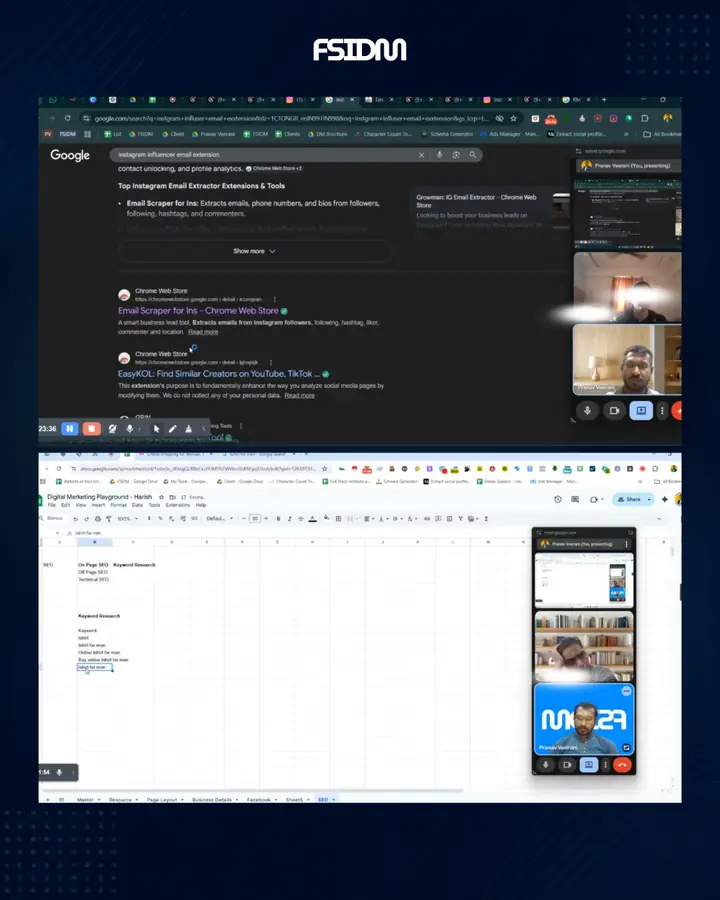The width and height of the screenshot is (720, 900).
Task: Switch to Facebook sheet tab
Action: 258,800
